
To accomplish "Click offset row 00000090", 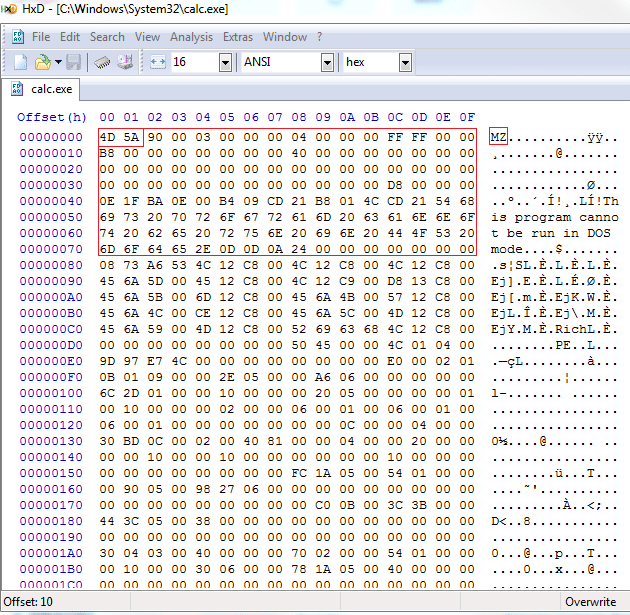I will (x=51, y=281).
